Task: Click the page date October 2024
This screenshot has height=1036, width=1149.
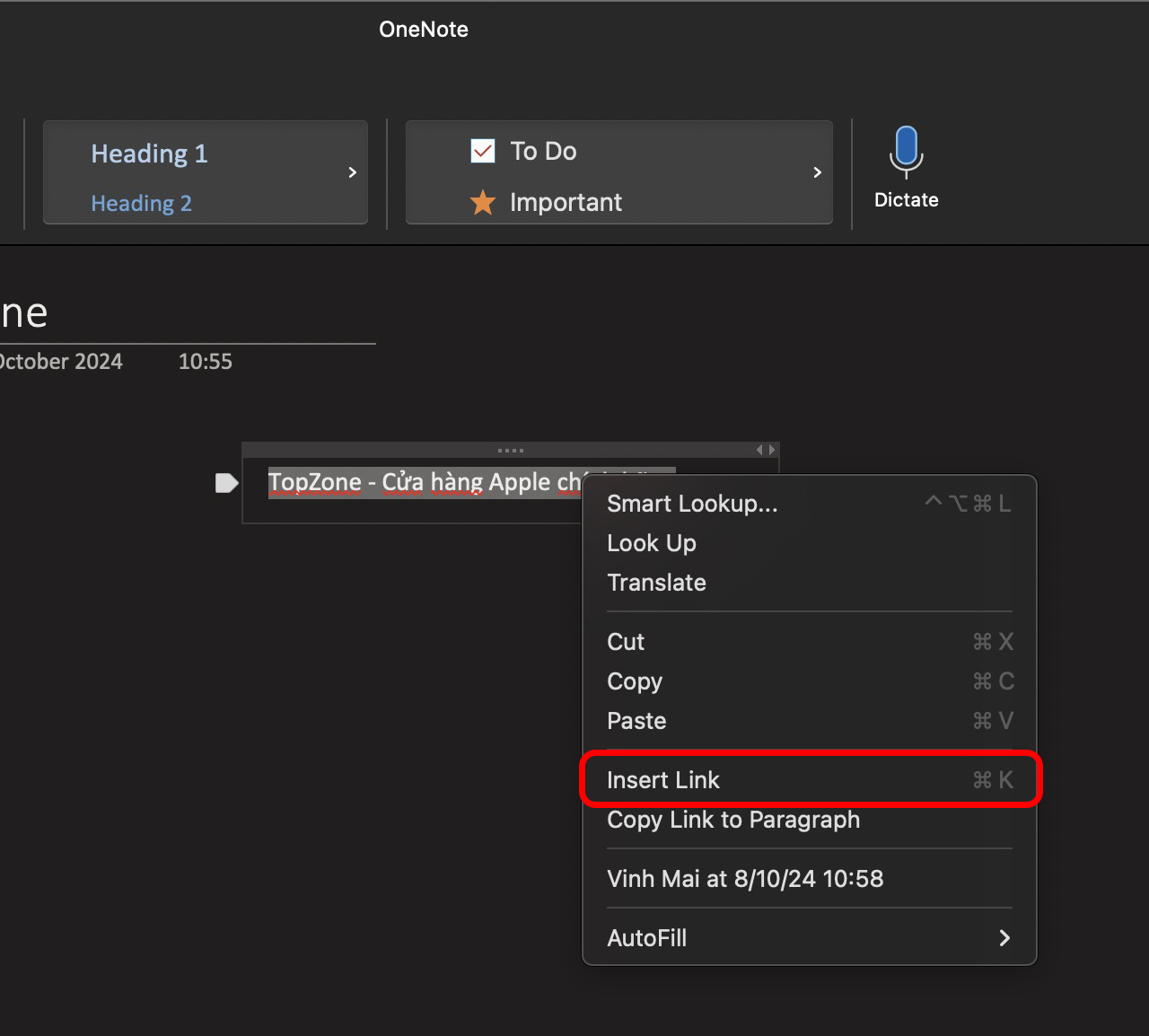Action: pos(61,362)
